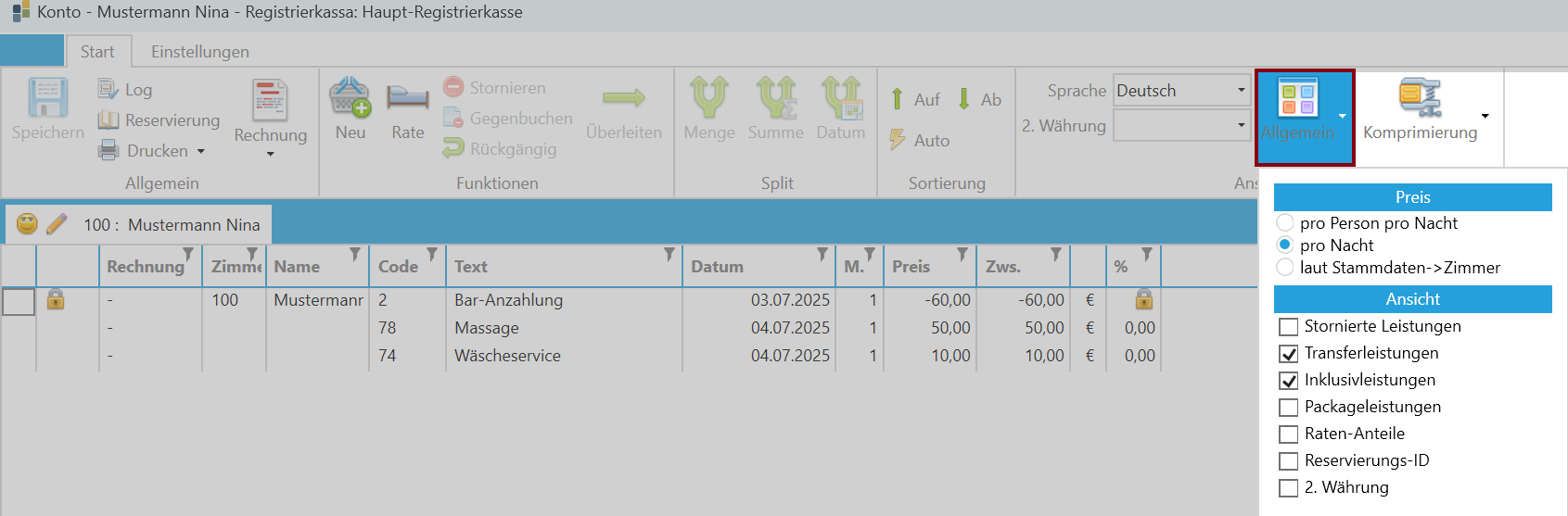Expand the Allgemein dropdown arrow
The height and width of the screenshot is (516, 1568).
click(1342, 116)
